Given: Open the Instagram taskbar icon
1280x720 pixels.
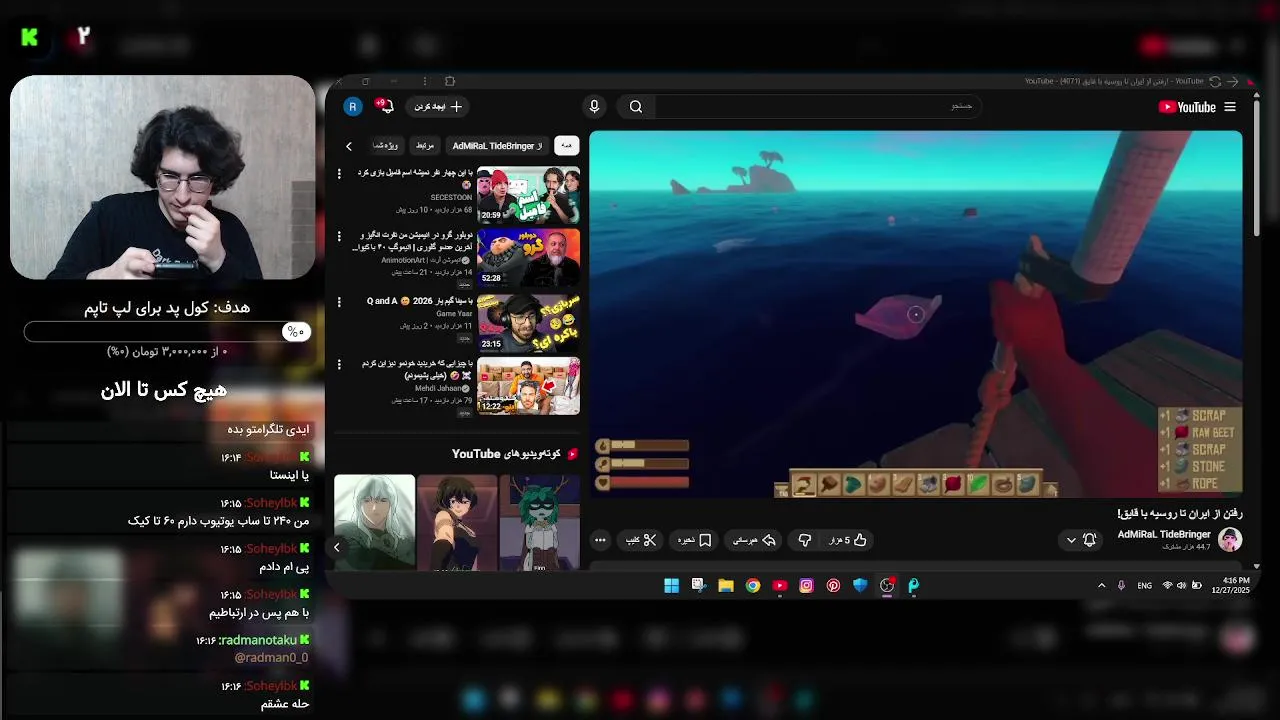Looking at the screenshot, I should point(806,586).
